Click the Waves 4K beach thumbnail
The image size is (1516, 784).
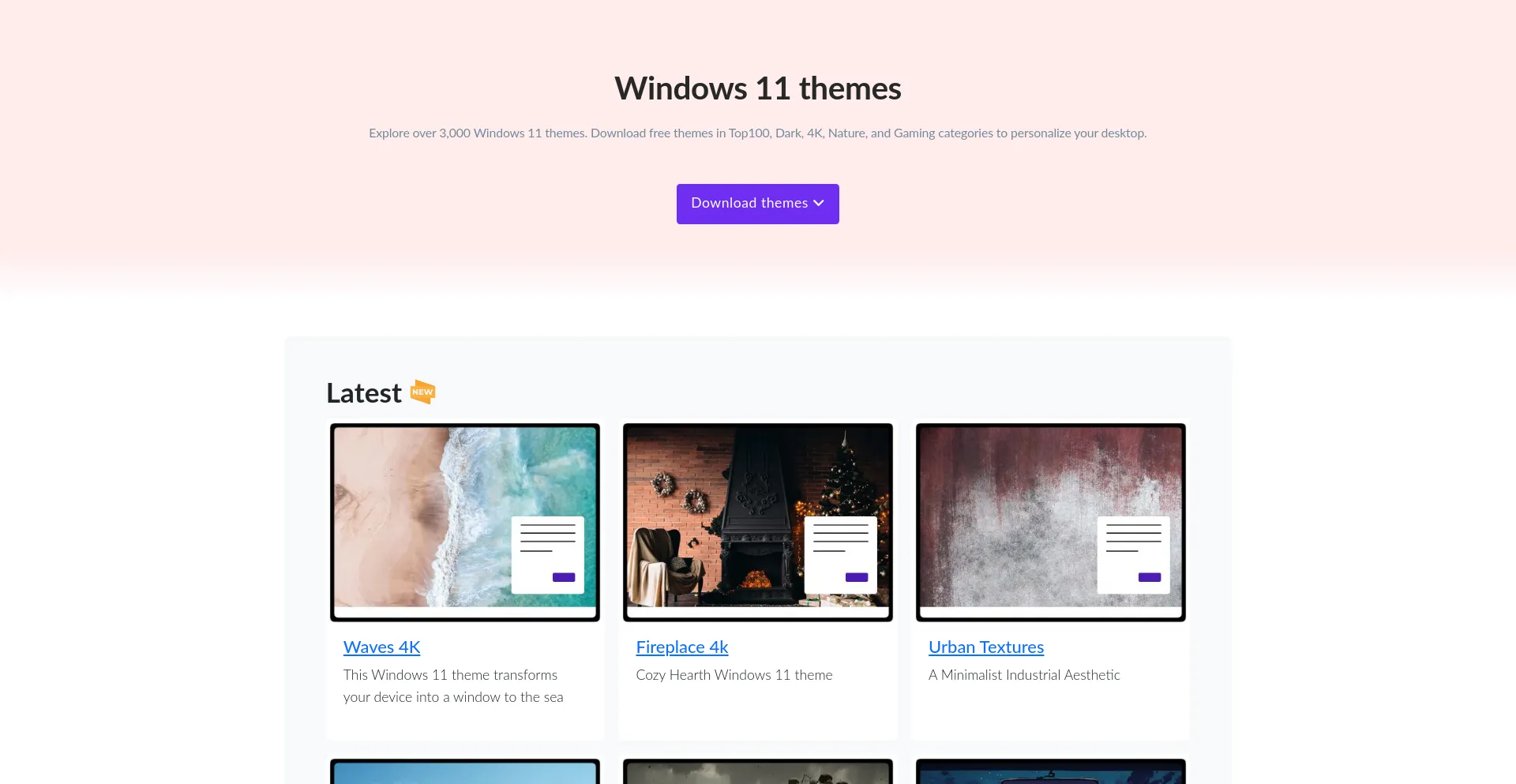click(x=465, y=522)
